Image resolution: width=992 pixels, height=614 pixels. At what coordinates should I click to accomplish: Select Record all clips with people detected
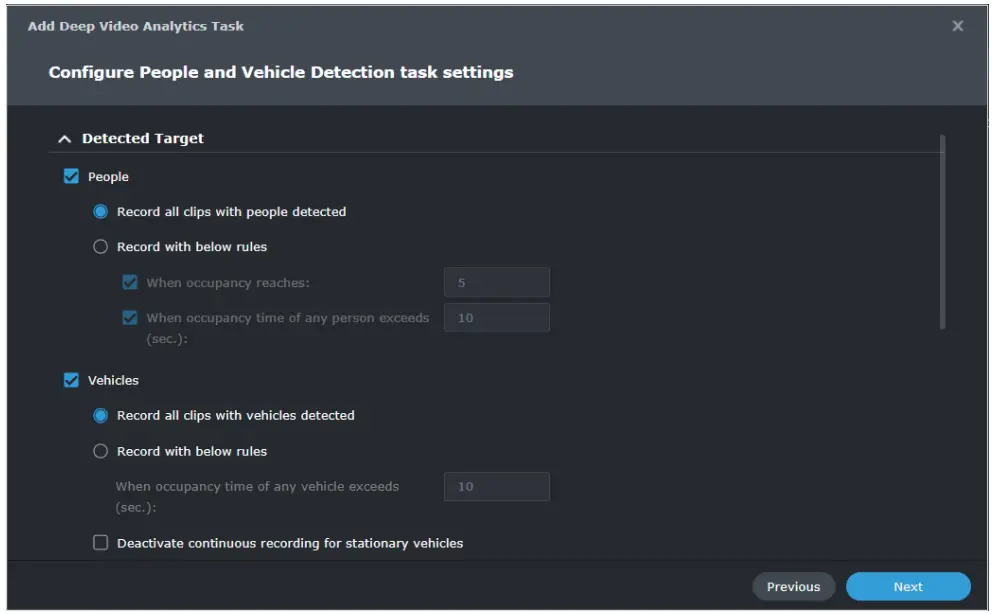[x=100, y=211]
